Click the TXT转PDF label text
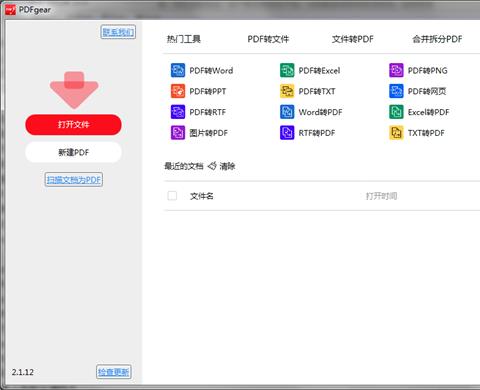 click(x=426, y=133)
